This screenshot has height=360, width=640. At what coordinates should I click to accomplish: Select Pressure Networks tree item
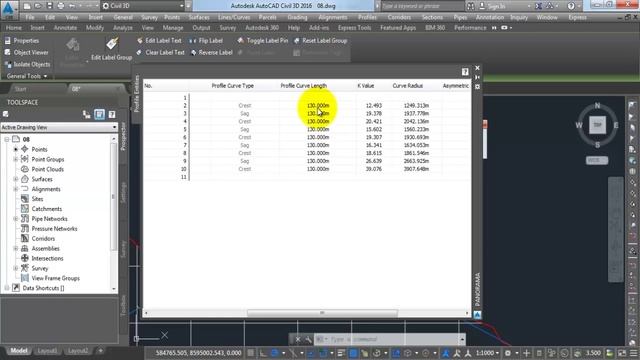click(x=54, y=229)
